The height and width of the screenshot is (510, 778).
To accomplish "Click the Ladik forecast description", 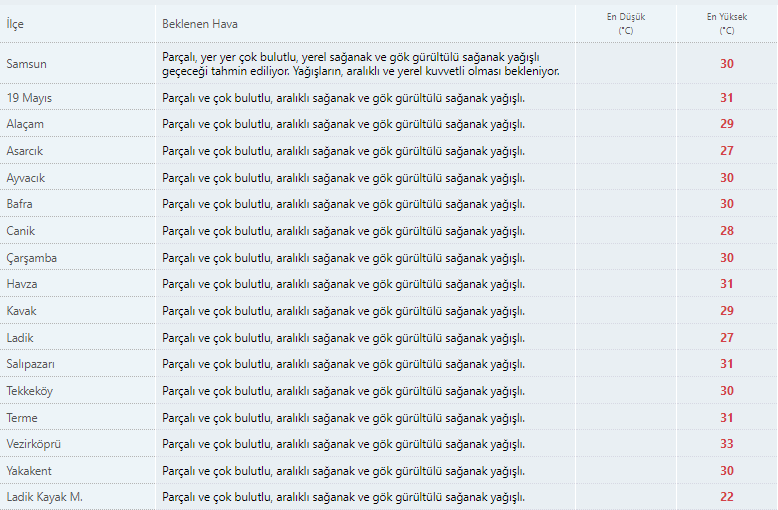I will point(343,338).
